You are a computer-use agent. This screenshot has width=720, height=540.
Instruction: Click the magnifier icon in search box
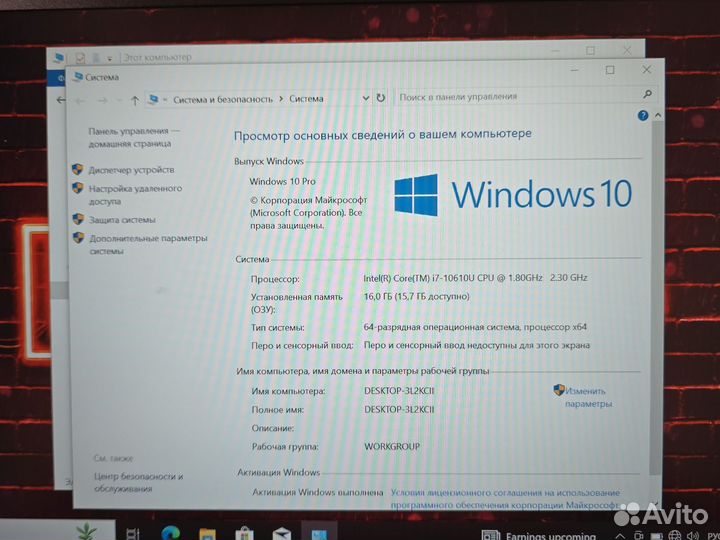pyautogui.click(x=647, y=94)
